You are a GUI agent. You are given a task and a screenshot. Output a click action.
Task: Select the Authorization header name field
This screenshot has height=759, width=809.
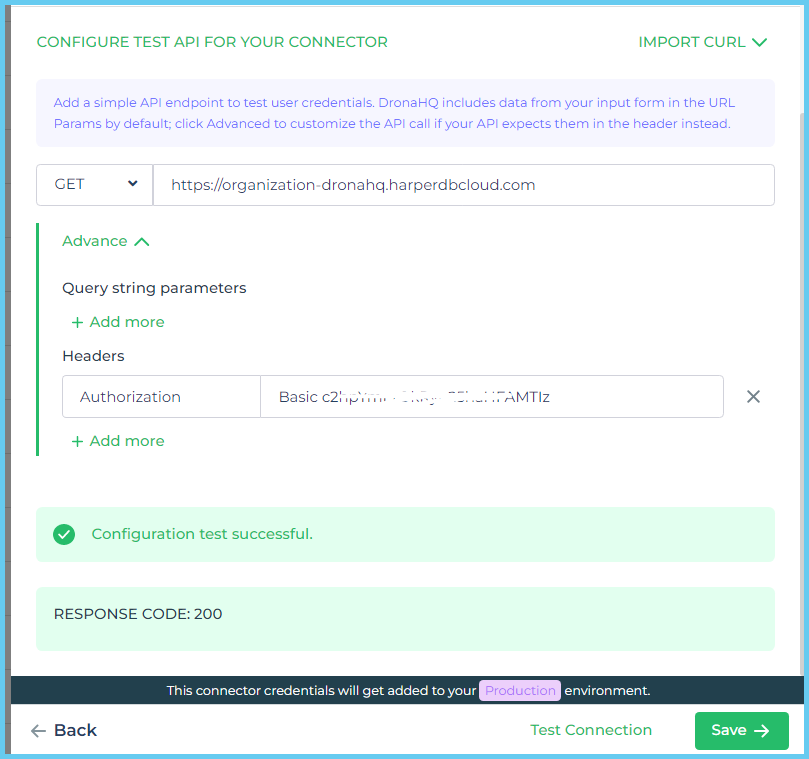(x=160, y=396)
